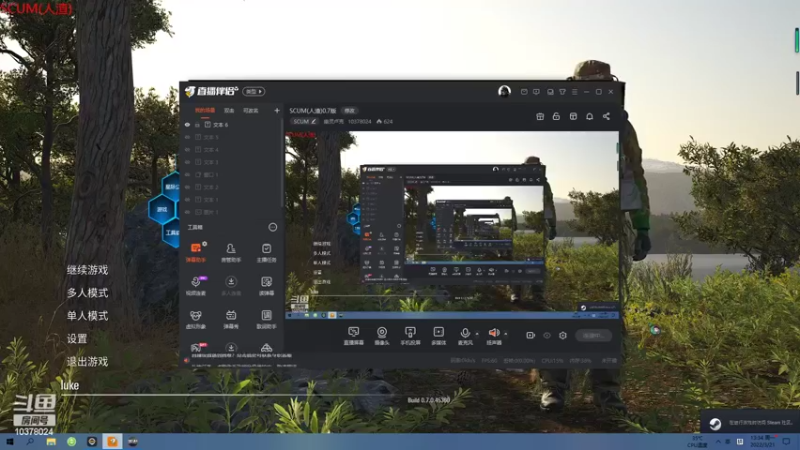Switch to the first scene tab (red)
Image resolution: width=800 pixels, height=450 pixels.
205,110
